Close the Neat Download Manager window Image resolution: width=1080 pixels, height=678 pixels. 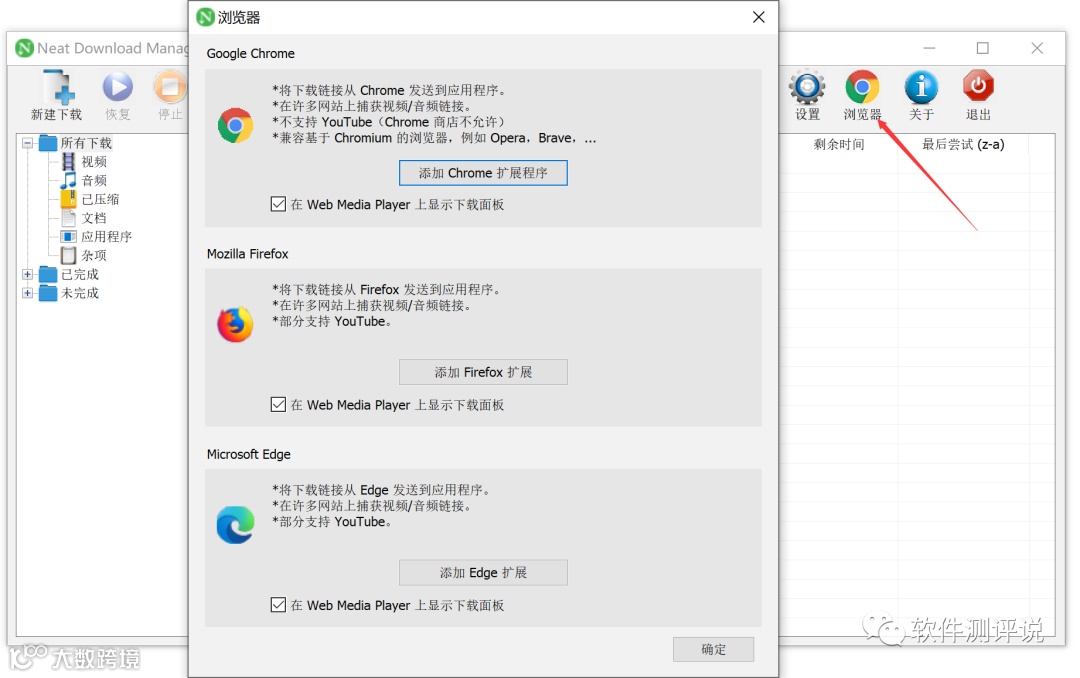click(x=1037, y=48)
